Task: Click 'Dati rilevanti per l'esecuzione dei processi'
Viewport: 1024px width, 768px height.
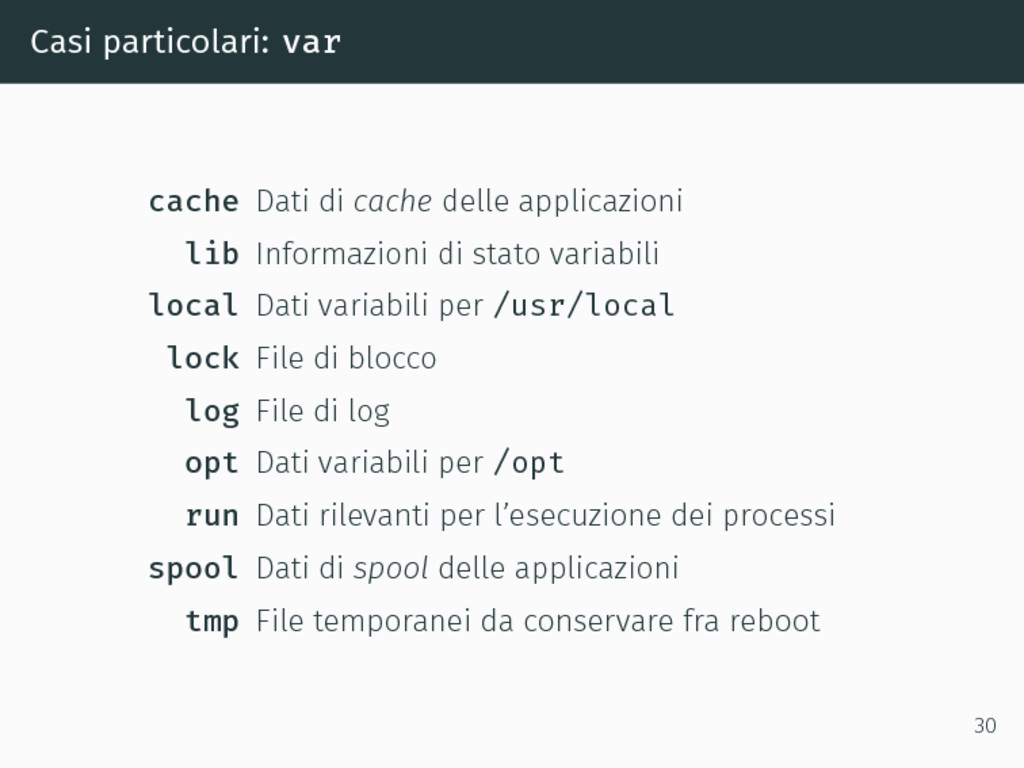Action: click(x=546, y=516)
